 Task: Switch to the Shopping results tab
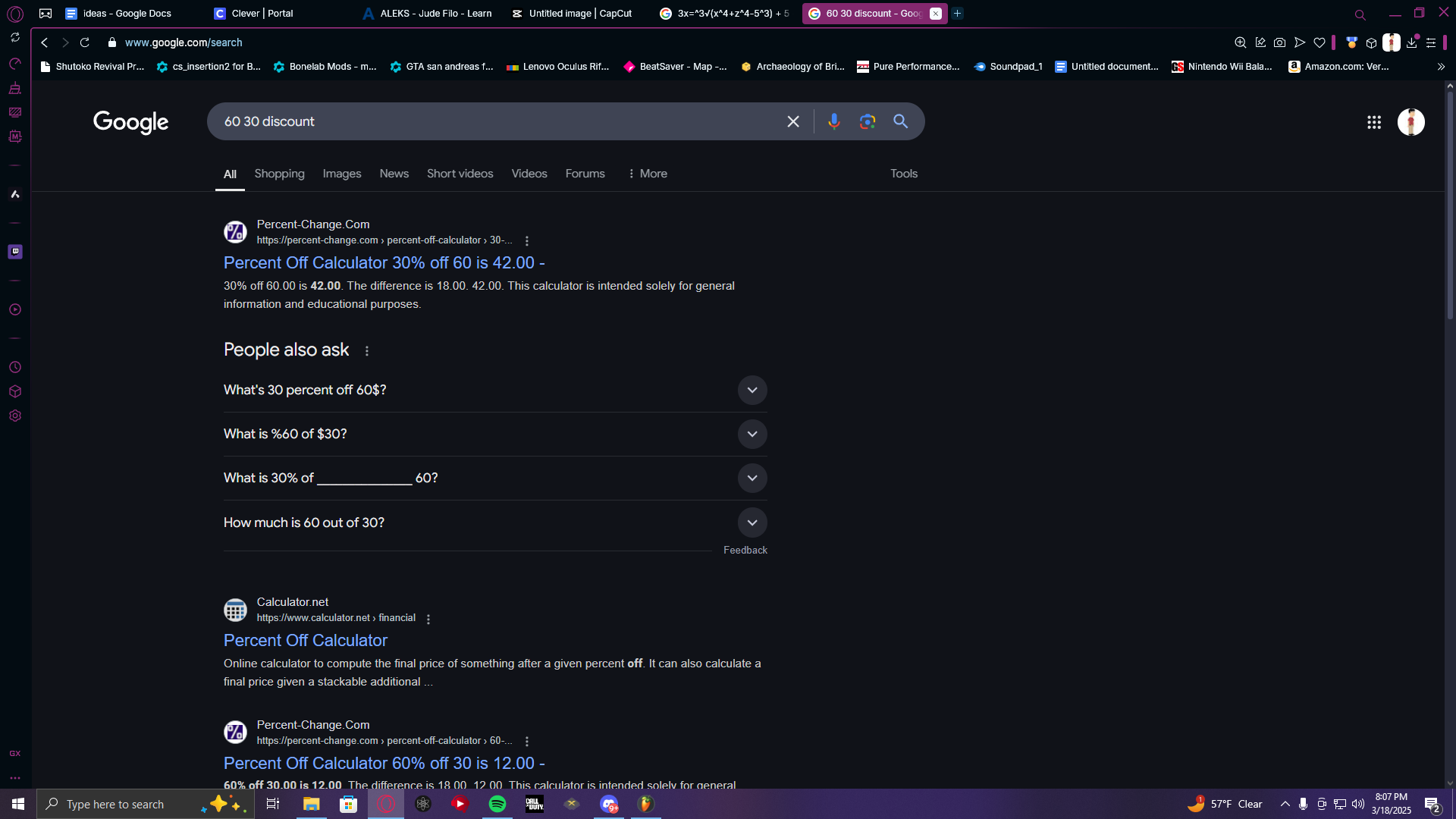(x=280, y=174)
